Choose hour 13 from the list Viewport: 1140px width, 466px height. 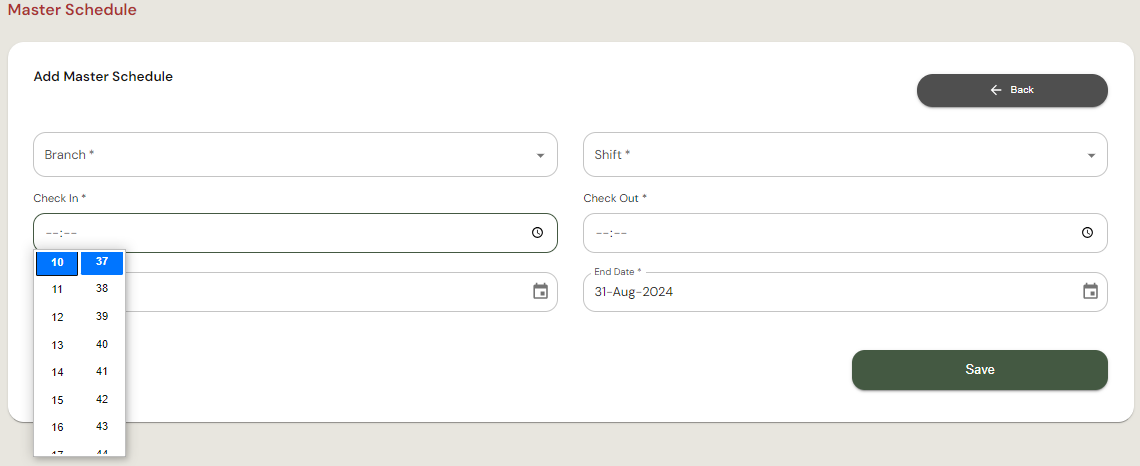coord(57,345)
